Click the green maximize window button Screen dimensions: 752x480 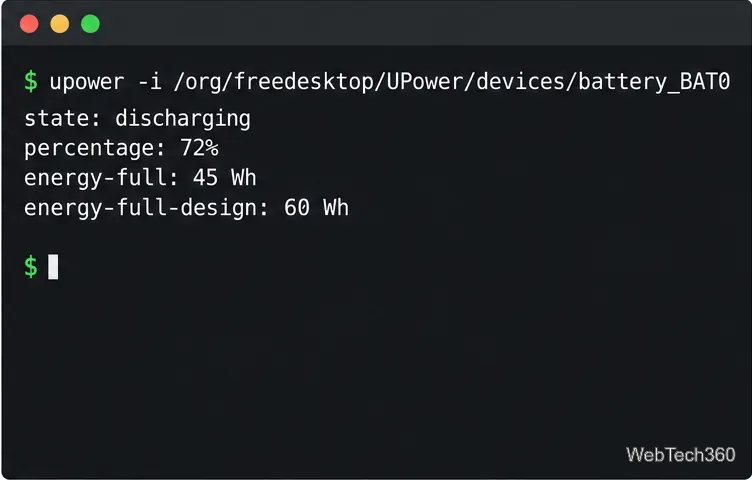pos(90,24)
